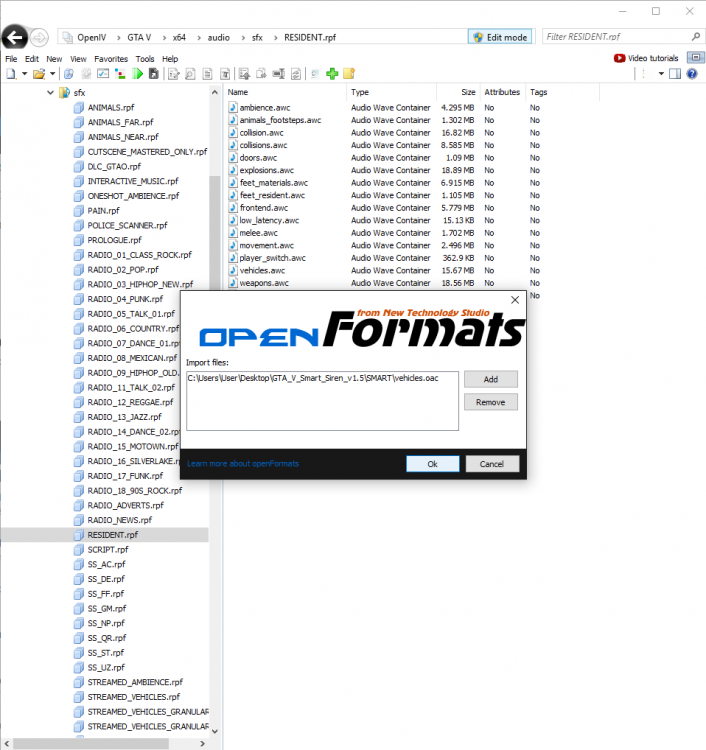Click the Add button in import dialog

[491, 379]
